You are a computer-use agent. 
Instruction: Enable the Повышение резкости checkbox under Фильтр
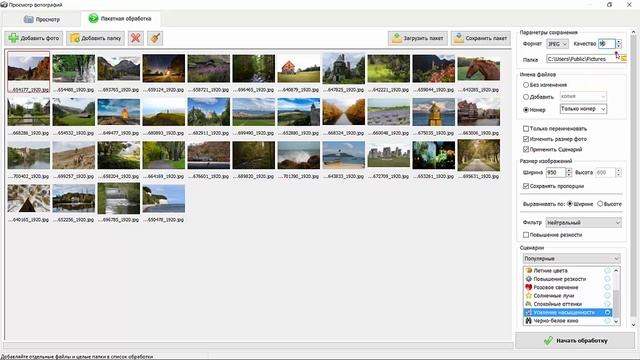point(526,235)
